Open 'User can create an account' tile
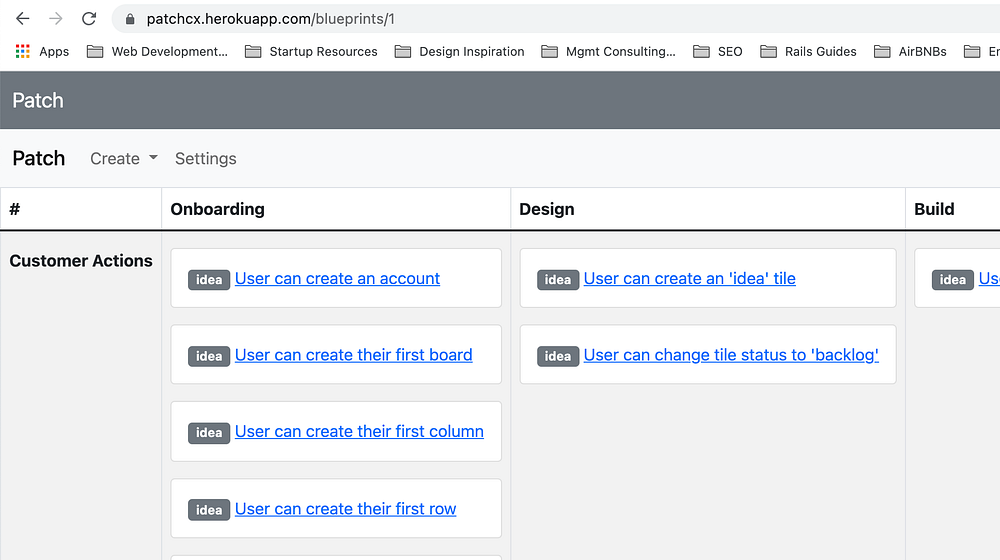 click(337, 279)
